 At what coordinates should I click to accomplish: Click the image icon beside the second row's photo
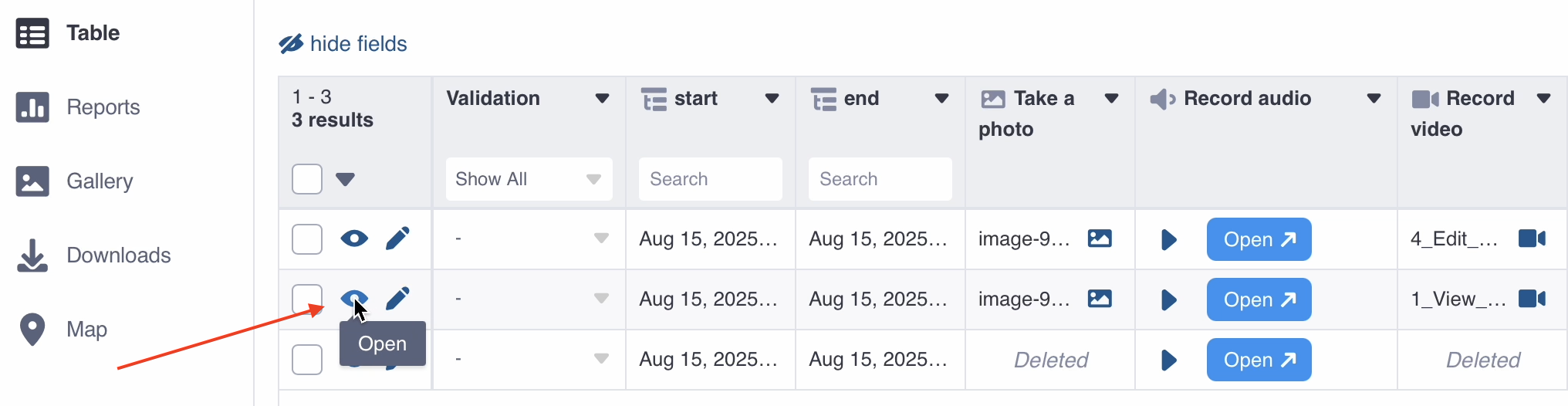coord(1100,299)
